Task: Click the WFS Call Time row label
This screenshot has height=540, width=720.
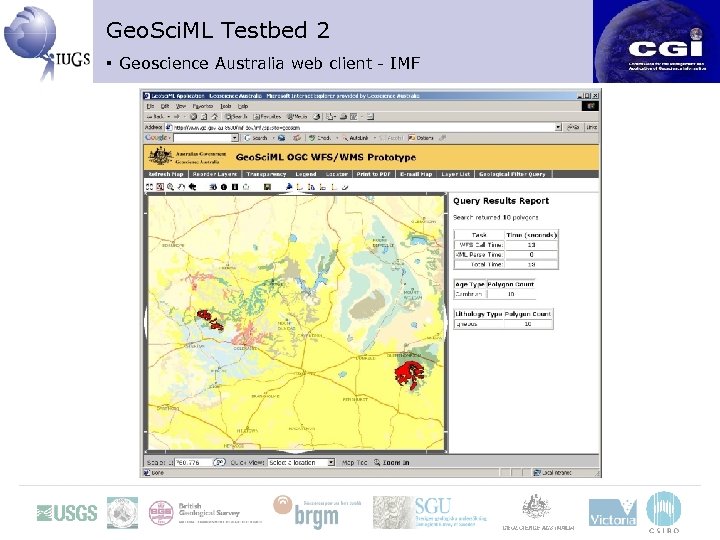Action: click(x=480, y=245)
